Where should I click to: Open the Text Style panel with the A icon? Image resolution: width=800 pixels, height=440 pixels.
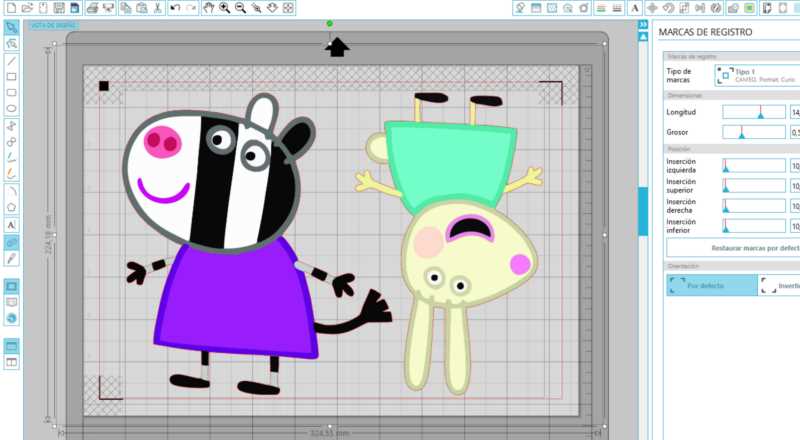pos(635,8)
